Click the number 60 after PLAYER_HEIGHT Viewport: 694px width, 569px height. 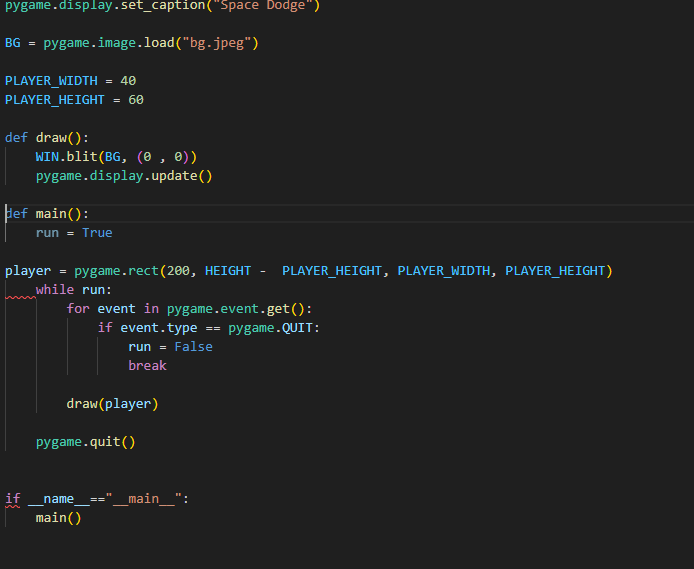click(x=136, y=100)
